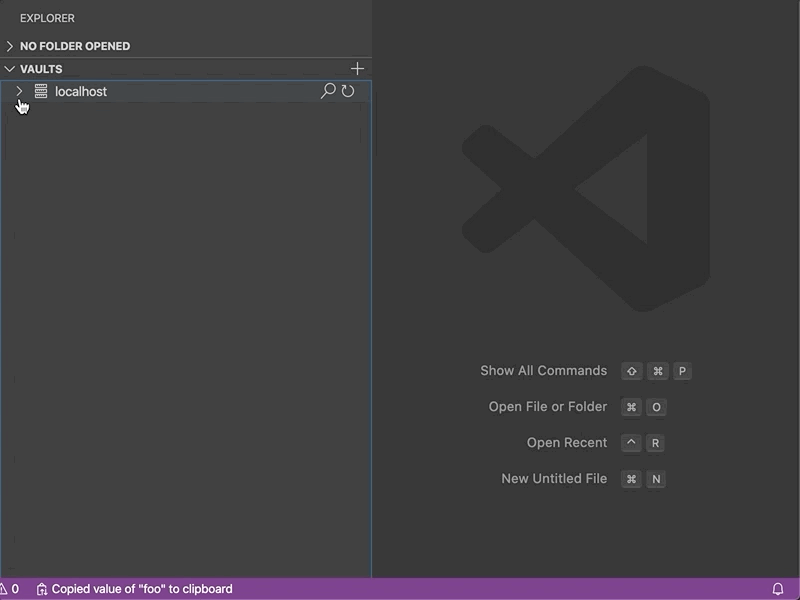
Task: Click the R key hint for Open Recent
Action: pyautogui.click(x=655, y=443)
